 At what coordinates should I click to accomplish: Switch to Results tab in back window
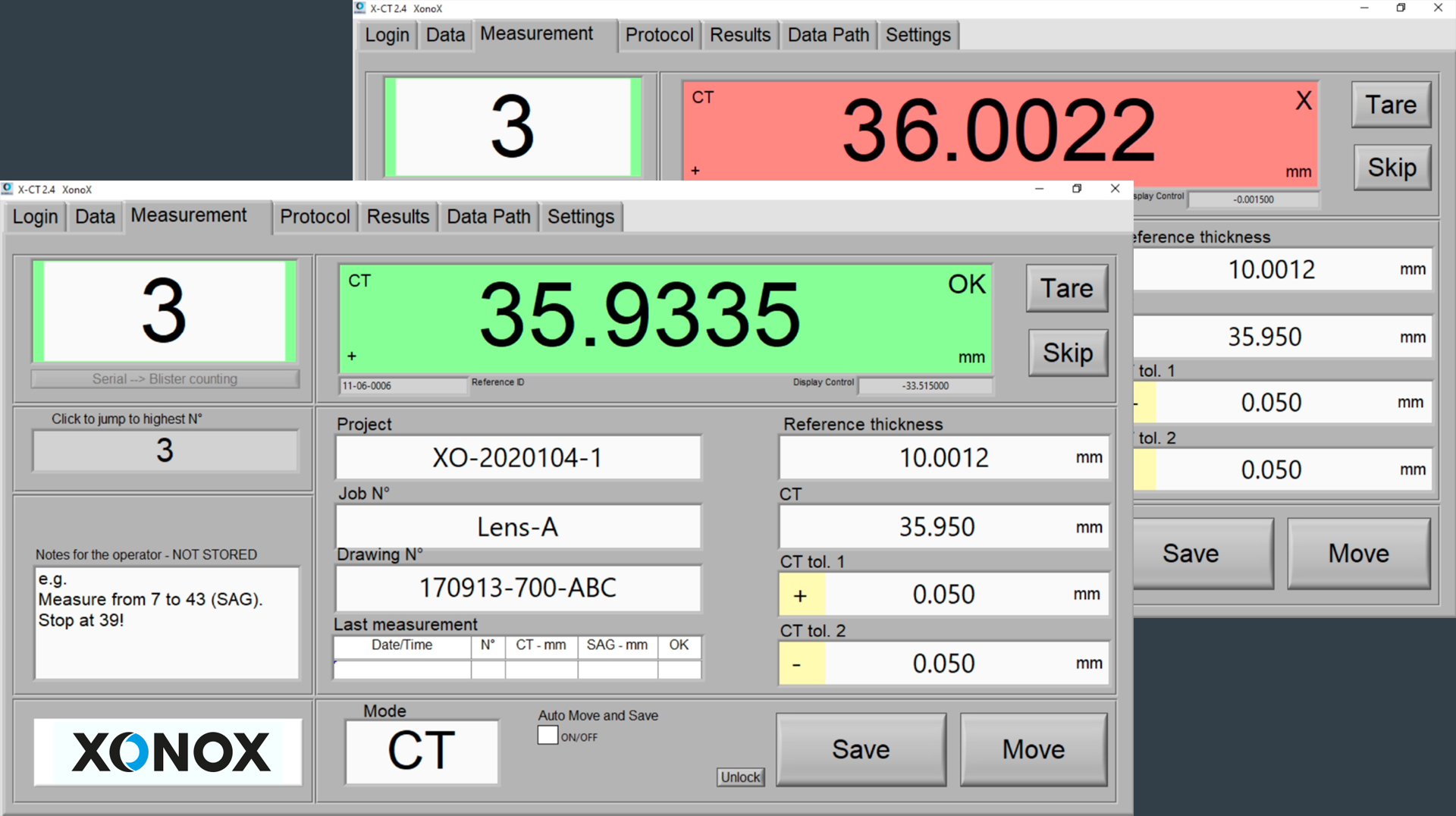[x=740, y=35]
